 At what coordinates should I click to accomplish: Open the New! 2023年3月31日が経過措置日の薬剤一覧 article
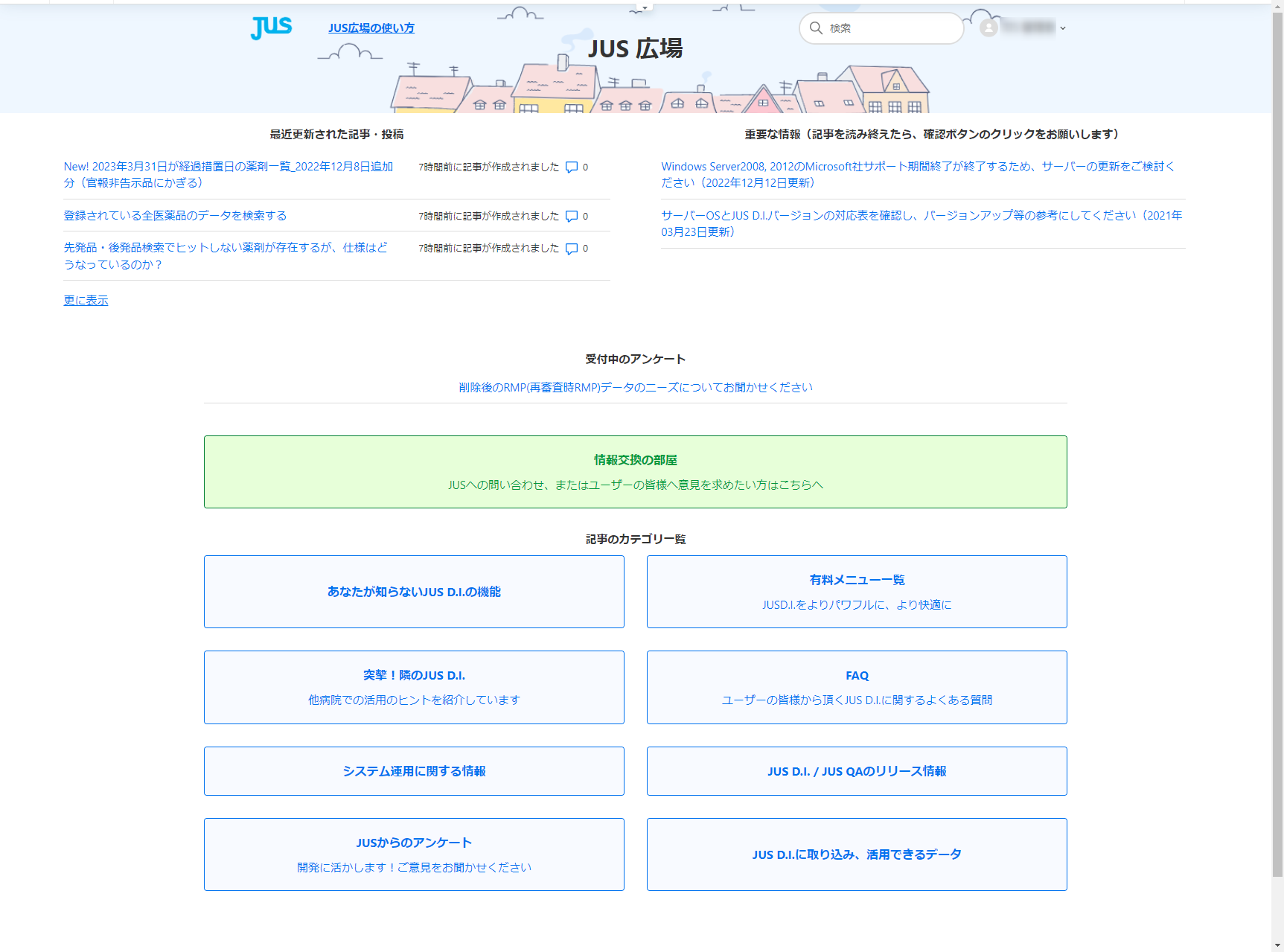229,174
